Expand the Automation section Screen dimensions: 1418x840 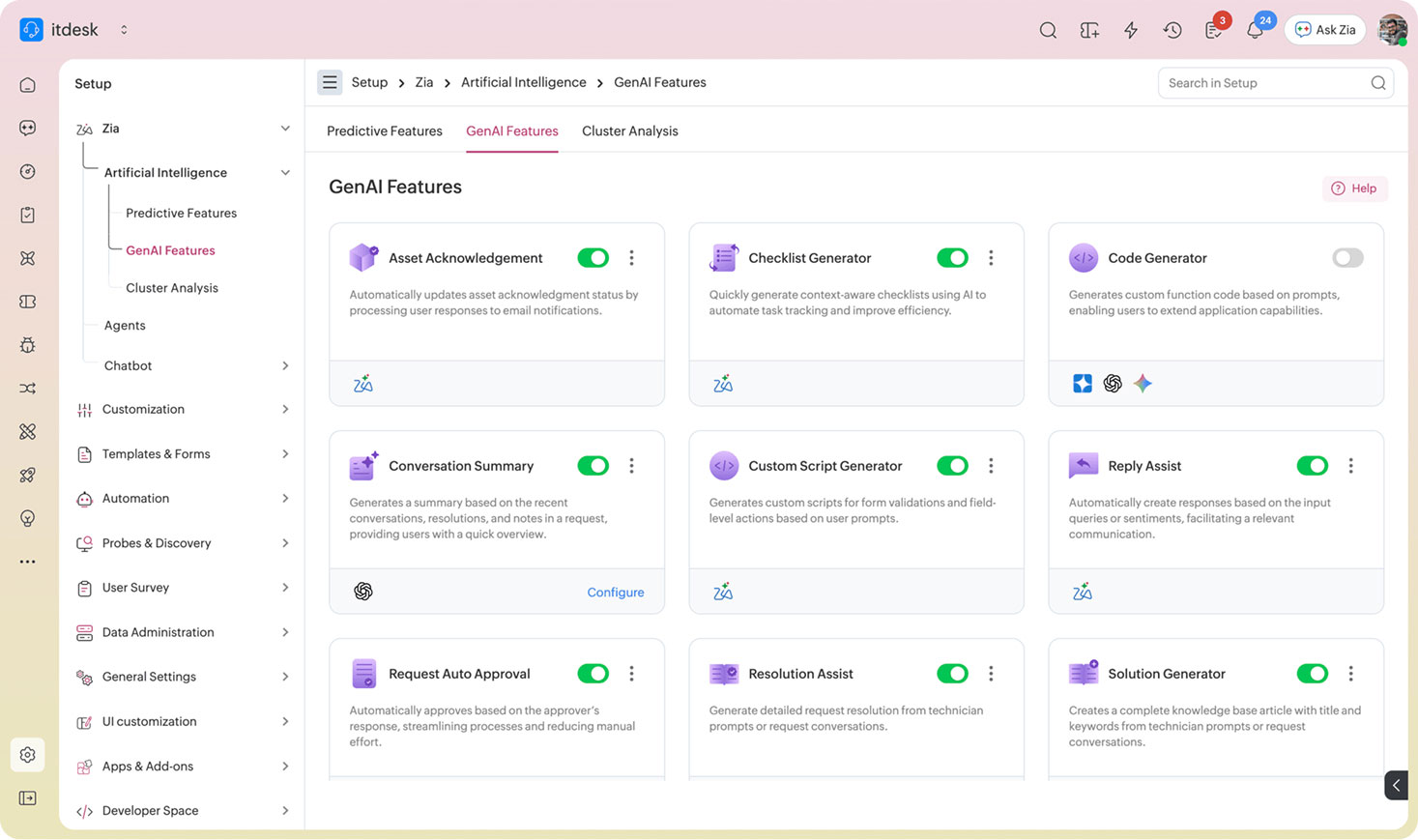(x=285, y=499)
